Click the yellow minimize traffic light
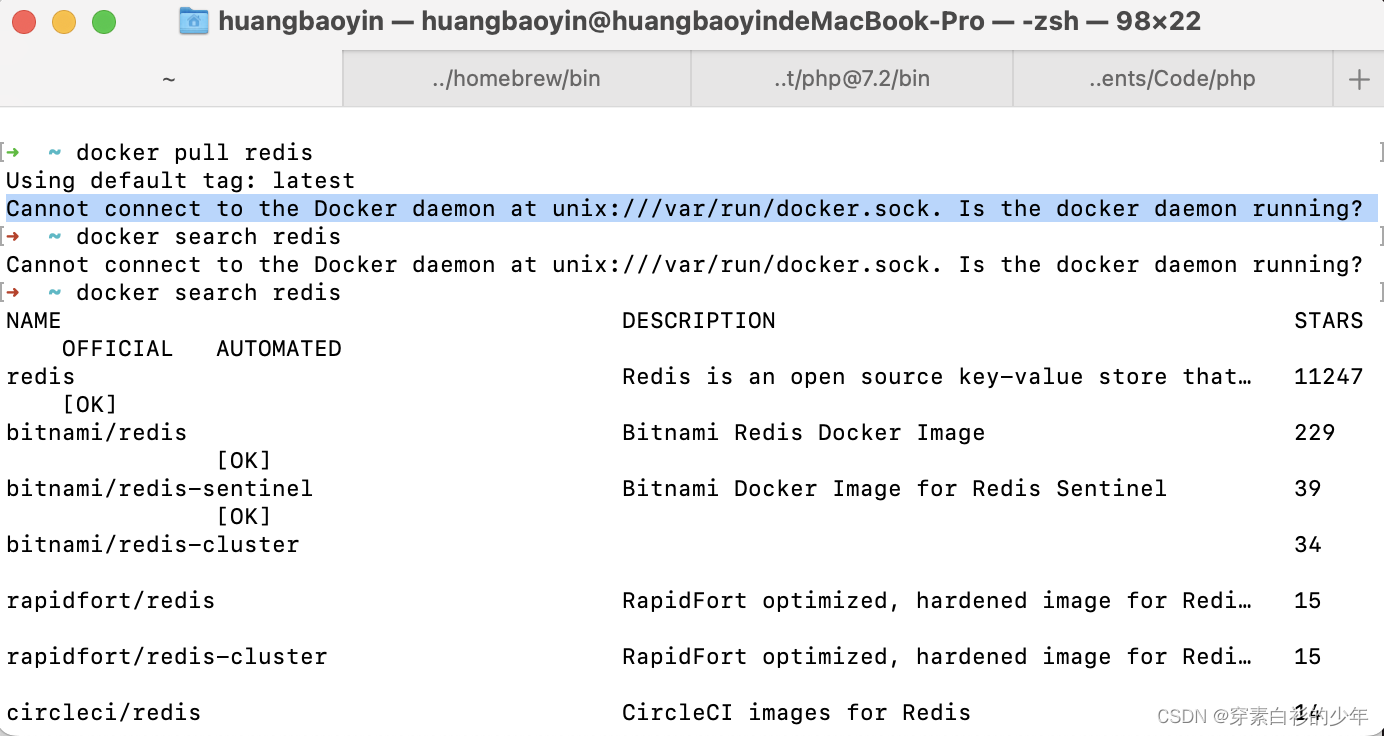This screenshot has width=1384, height=736. point(63,19)
